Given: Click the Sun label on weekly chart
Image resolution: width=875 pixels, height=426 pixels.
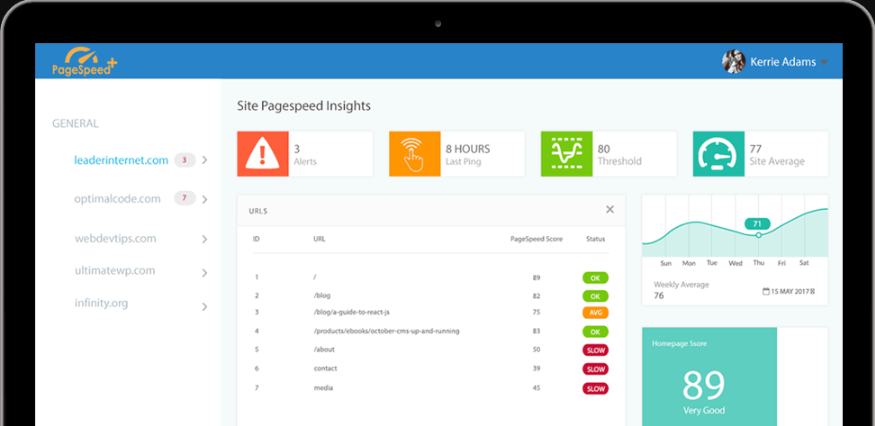Looking at the screenshot, I should pos(666,263).
